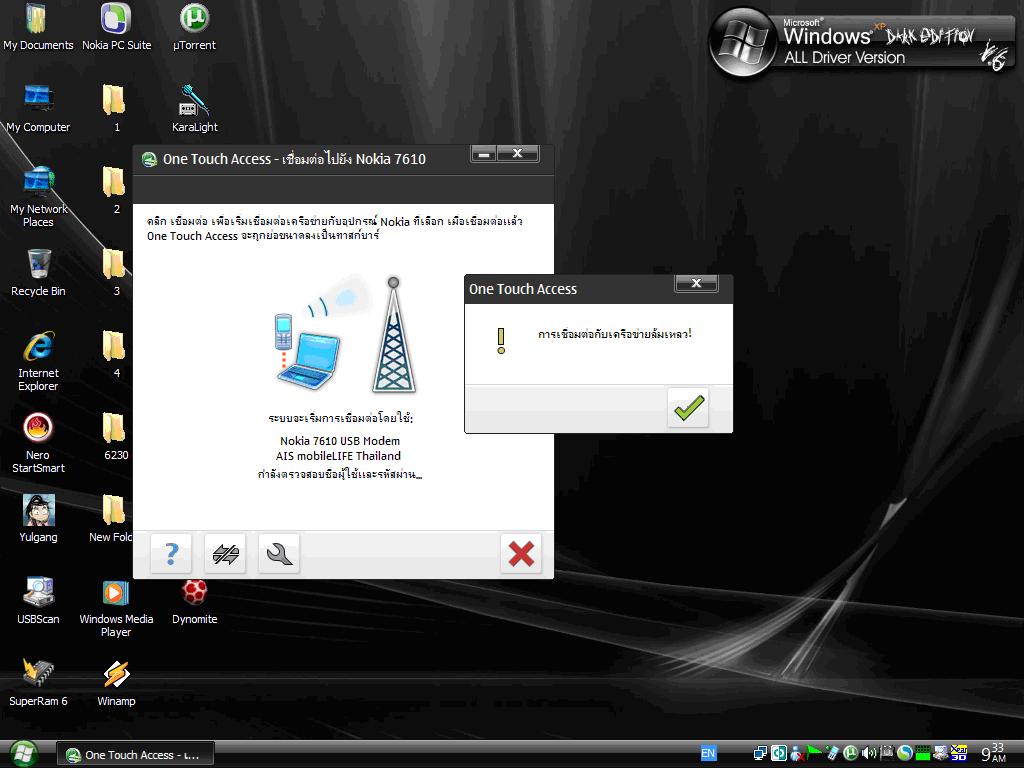Viewport: 1024px width, 768px height.
Task: Launch Yulgang game from desktop
Action: [38, 519]
